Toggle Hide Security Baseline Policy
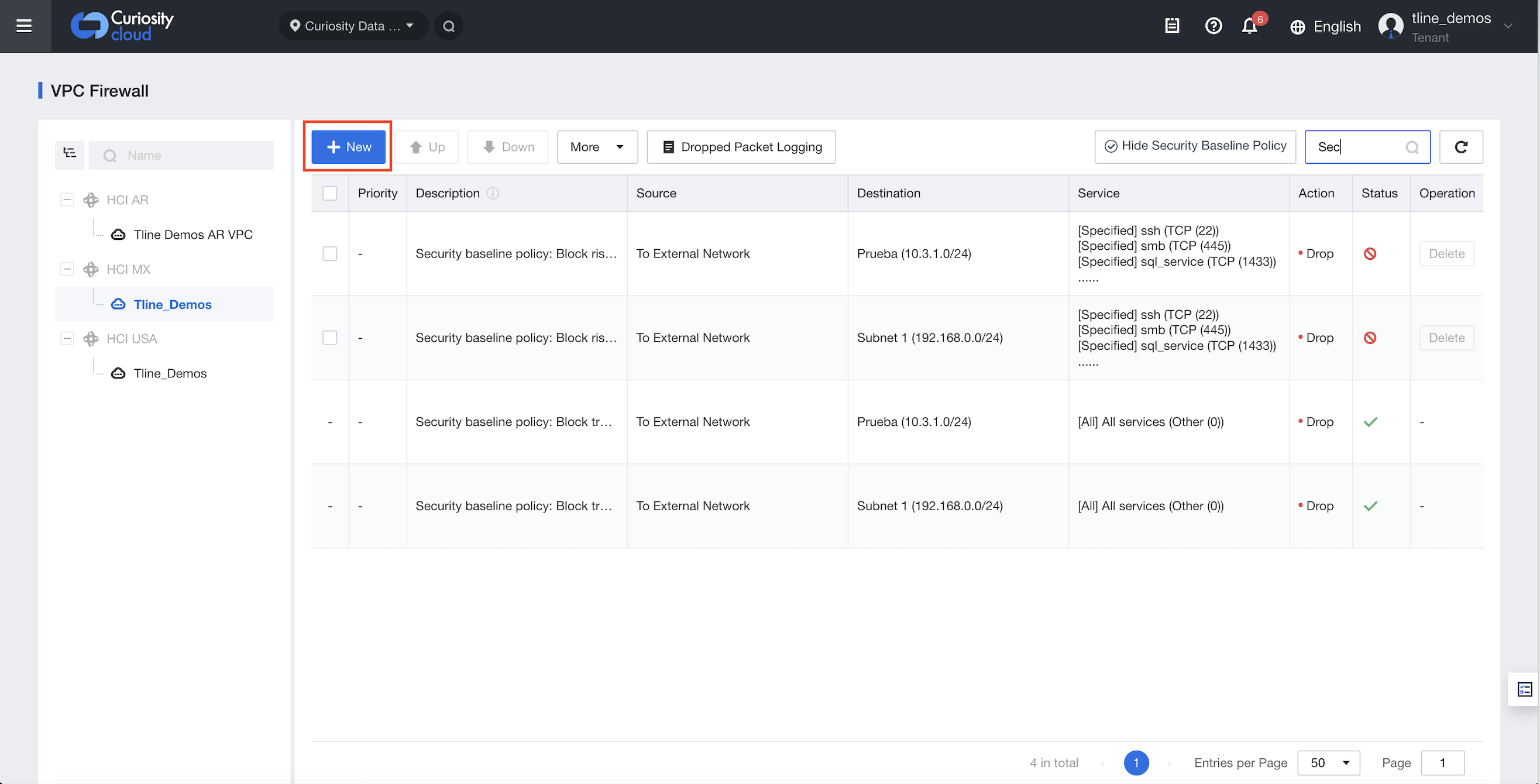 1195,146
